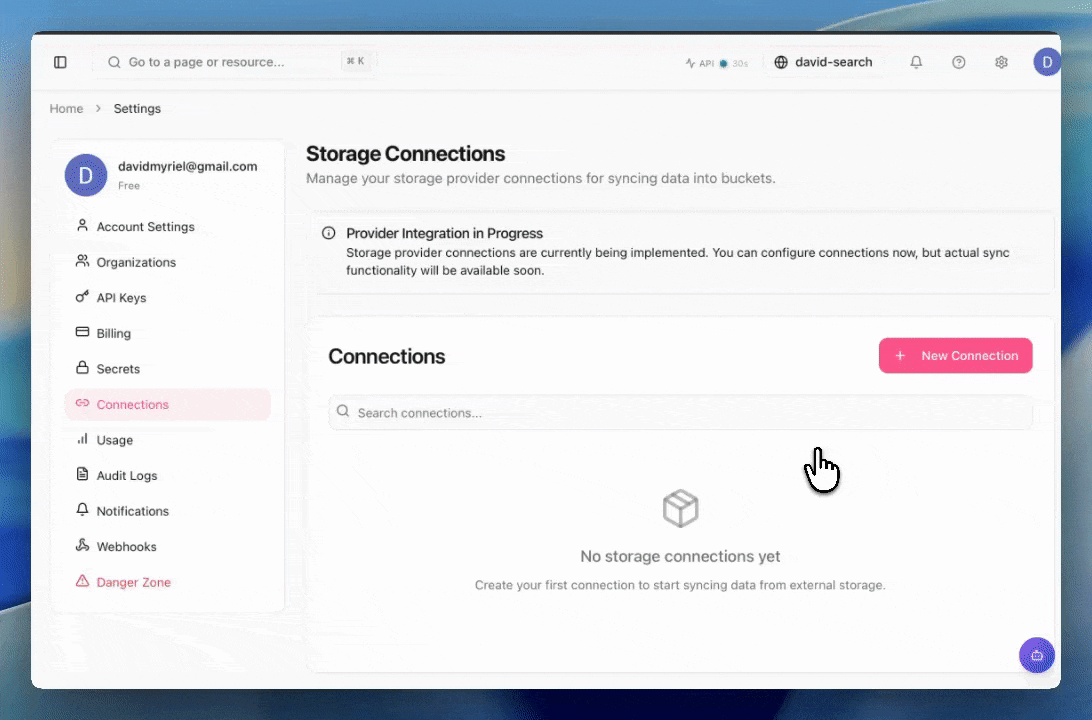1092x720 pixels.
Task: Click the Billing credit card icon
Action: click(x=82, y=333)
